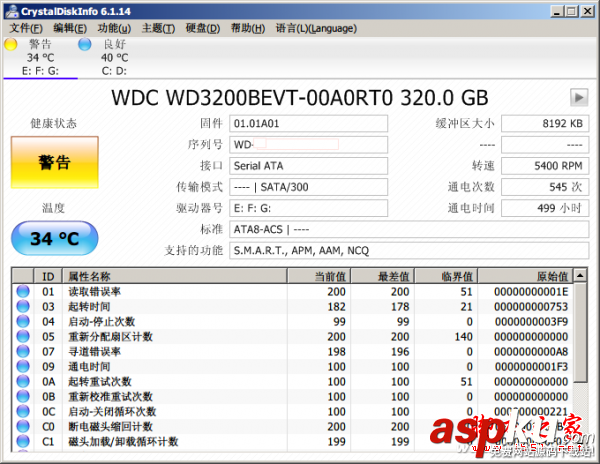Select the 启动-停止次数 attribute name
The width and height of the screenshot is (600, 464).
point(101,322)
